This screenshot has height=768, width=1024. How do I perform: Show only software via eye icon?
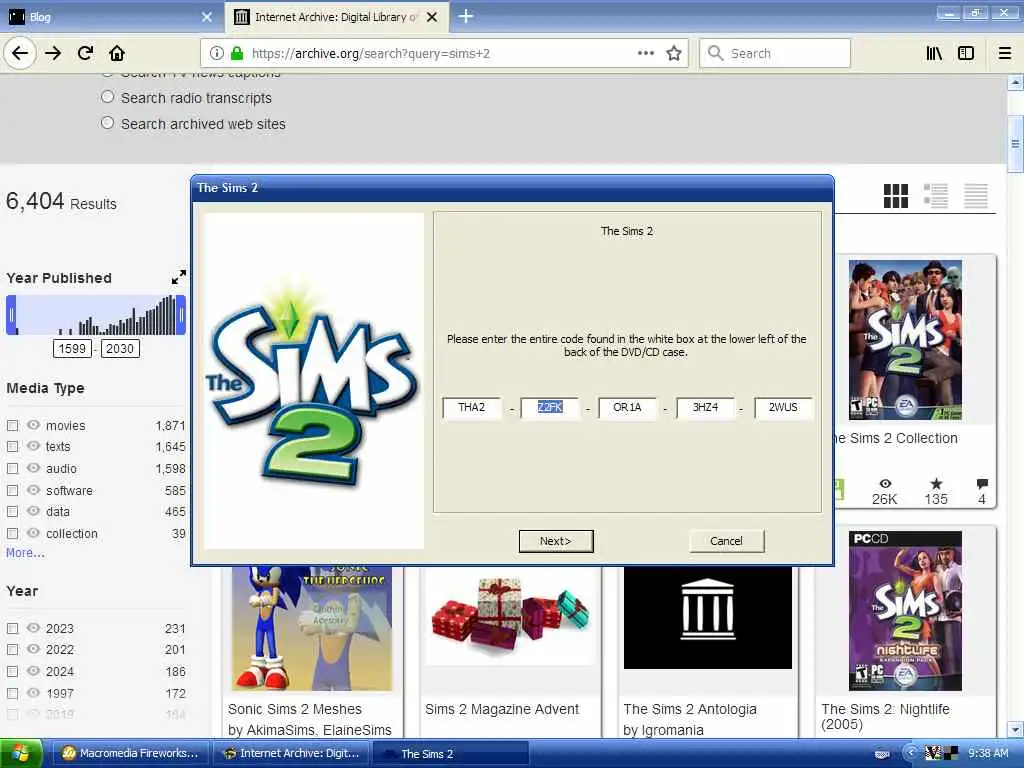pyautogui.click(x=33, y=490)
